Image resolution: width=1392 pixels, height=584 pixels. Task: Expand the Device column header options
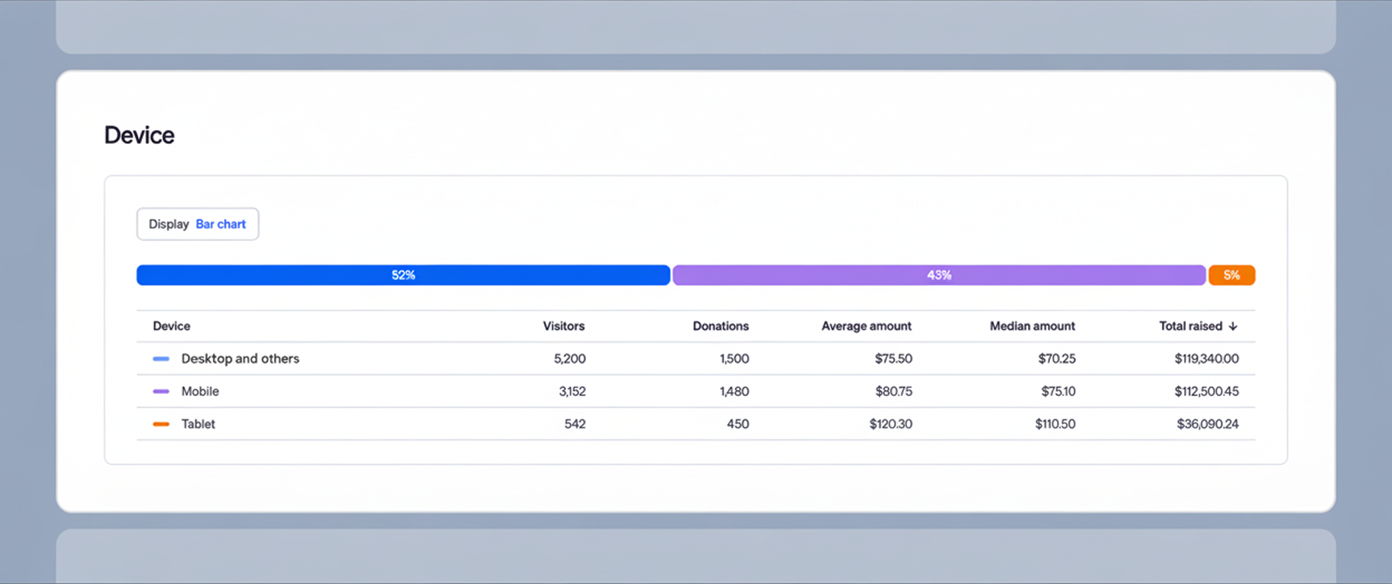[171, 326]
